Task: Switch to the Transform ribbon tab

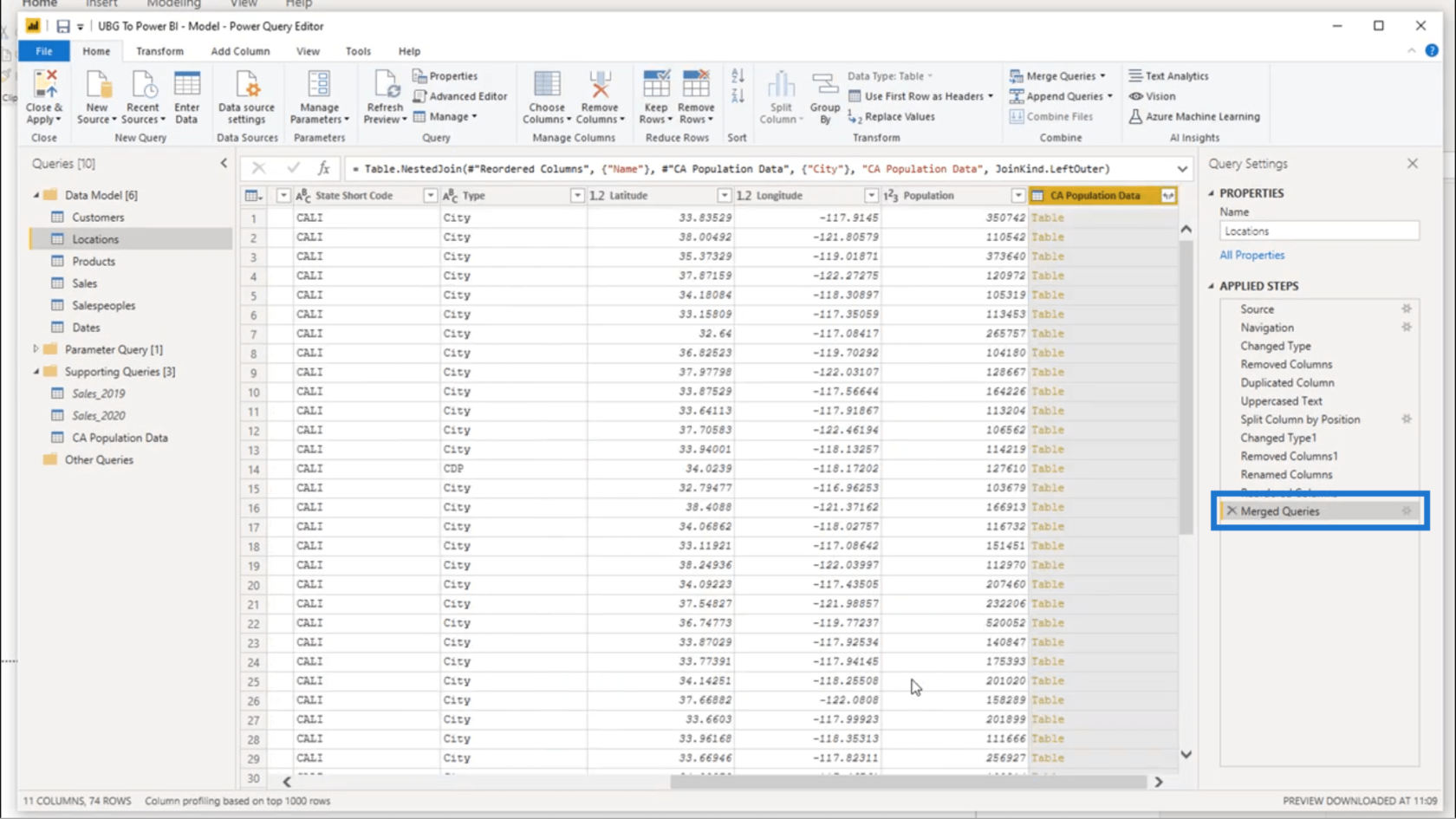Action: (x=159, y=51)
